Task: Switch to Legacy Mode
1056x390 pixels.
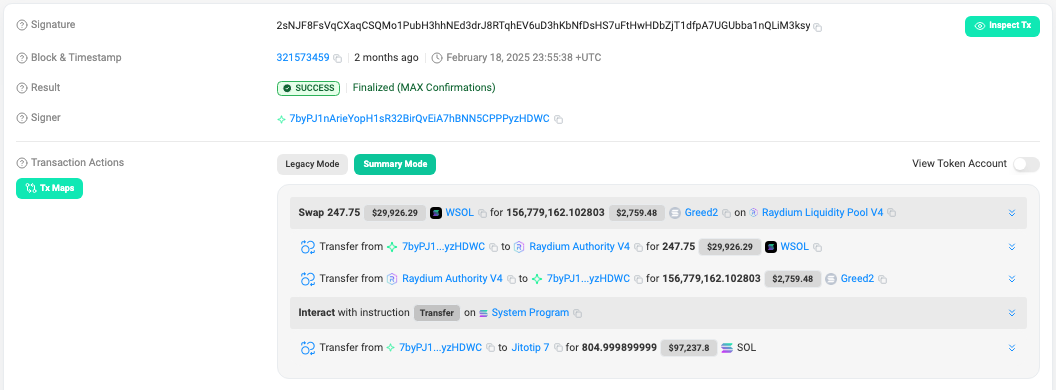Action: point(312,164)
